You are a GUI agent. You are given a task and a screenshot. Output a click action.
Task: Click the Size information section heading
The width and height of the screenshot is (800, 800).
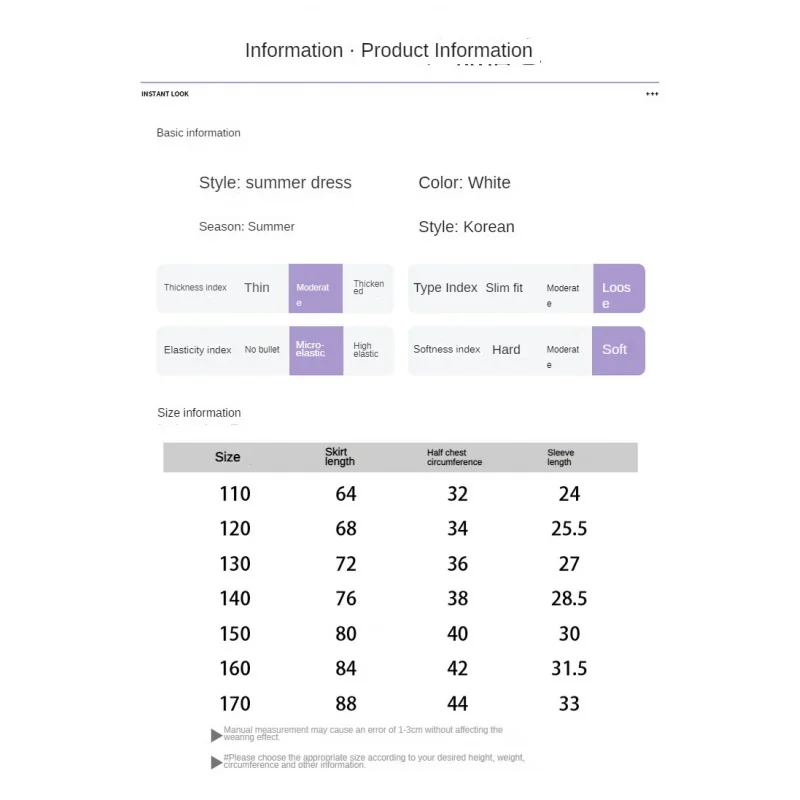(199, 413)
